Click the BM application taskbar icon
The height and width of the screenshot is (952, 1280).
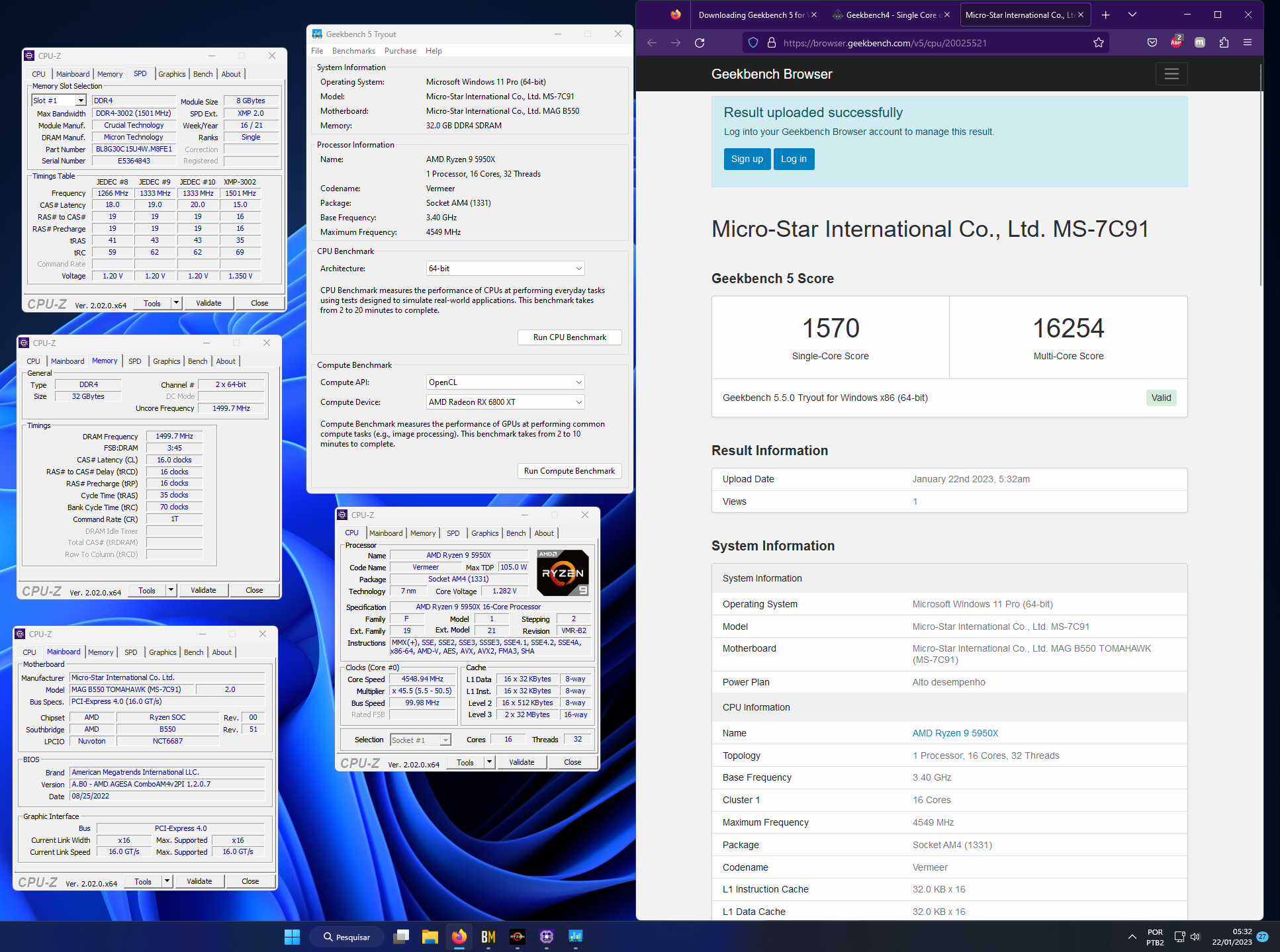[488, 937]
